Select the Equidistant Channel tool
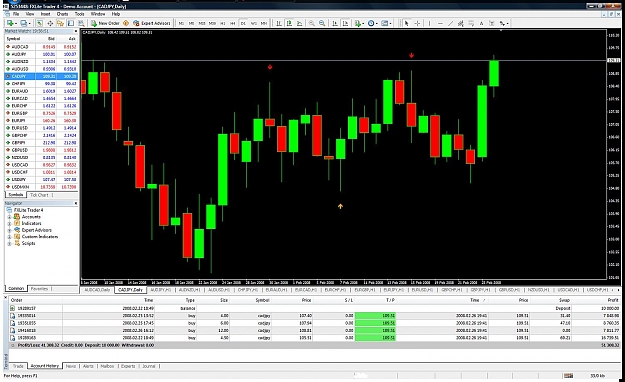The height and width of the screenshot is (382, 625). coord(461,23)
